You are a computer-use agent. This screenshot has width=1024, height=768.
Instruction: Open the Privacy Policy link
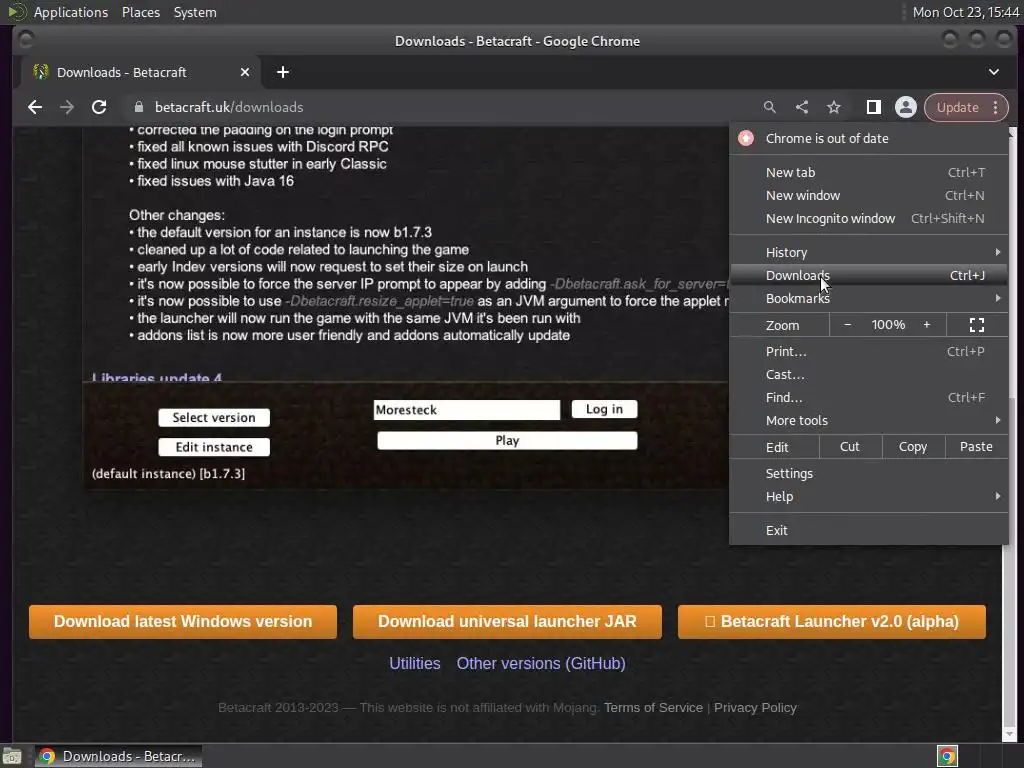[755, 707]
